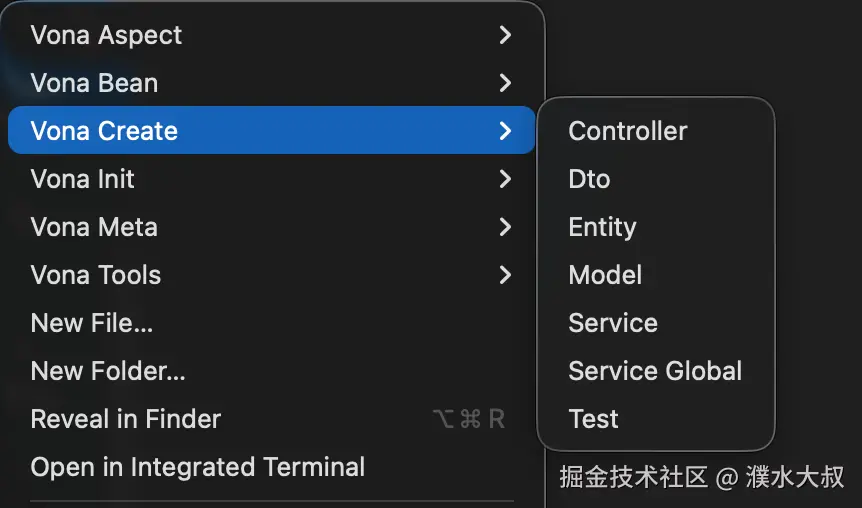Open the Vona Meta submenu
Viewport: 862px width, 508px height.
pos(94,227)
